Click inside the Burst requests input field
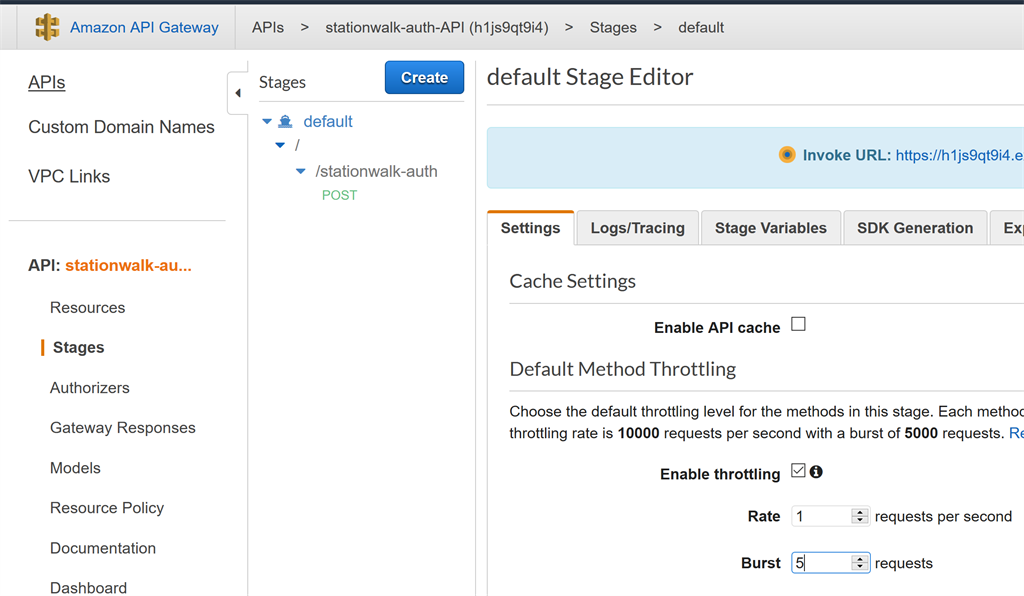Screen dimensions: 1024x596 click(822, 562)
